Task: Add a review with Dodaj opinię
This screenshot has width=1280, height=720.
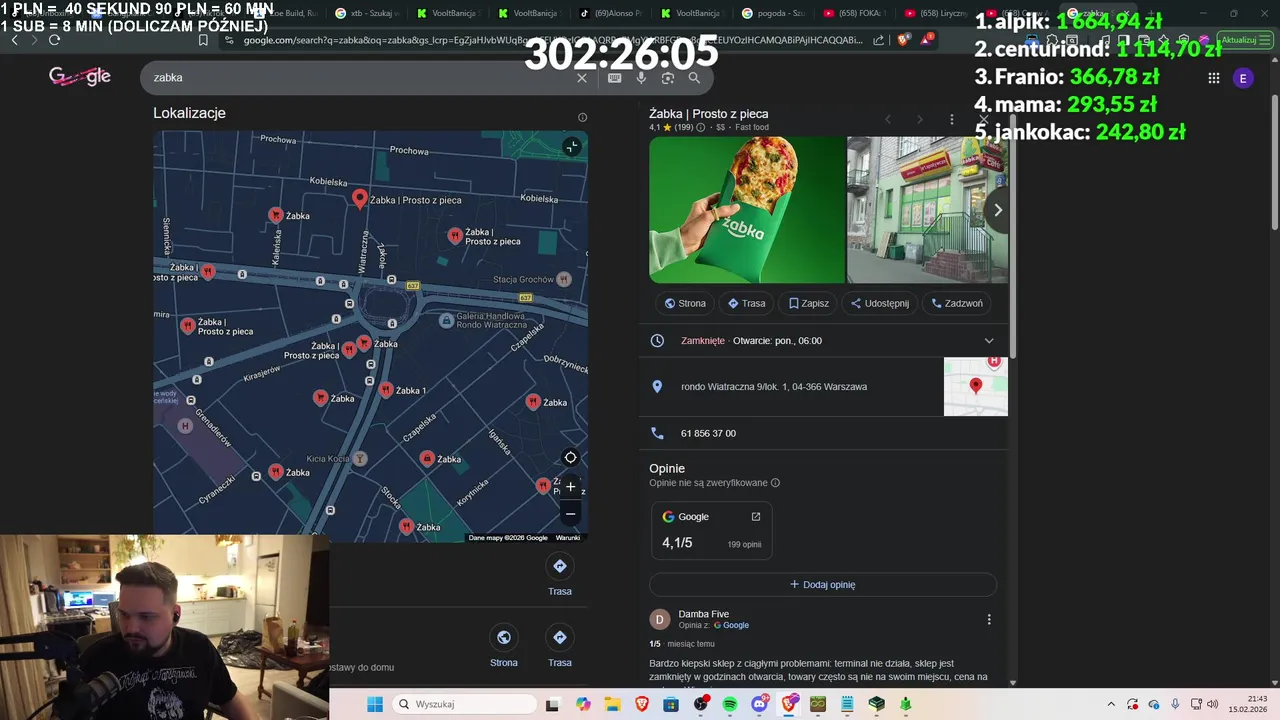Action: 823,584
